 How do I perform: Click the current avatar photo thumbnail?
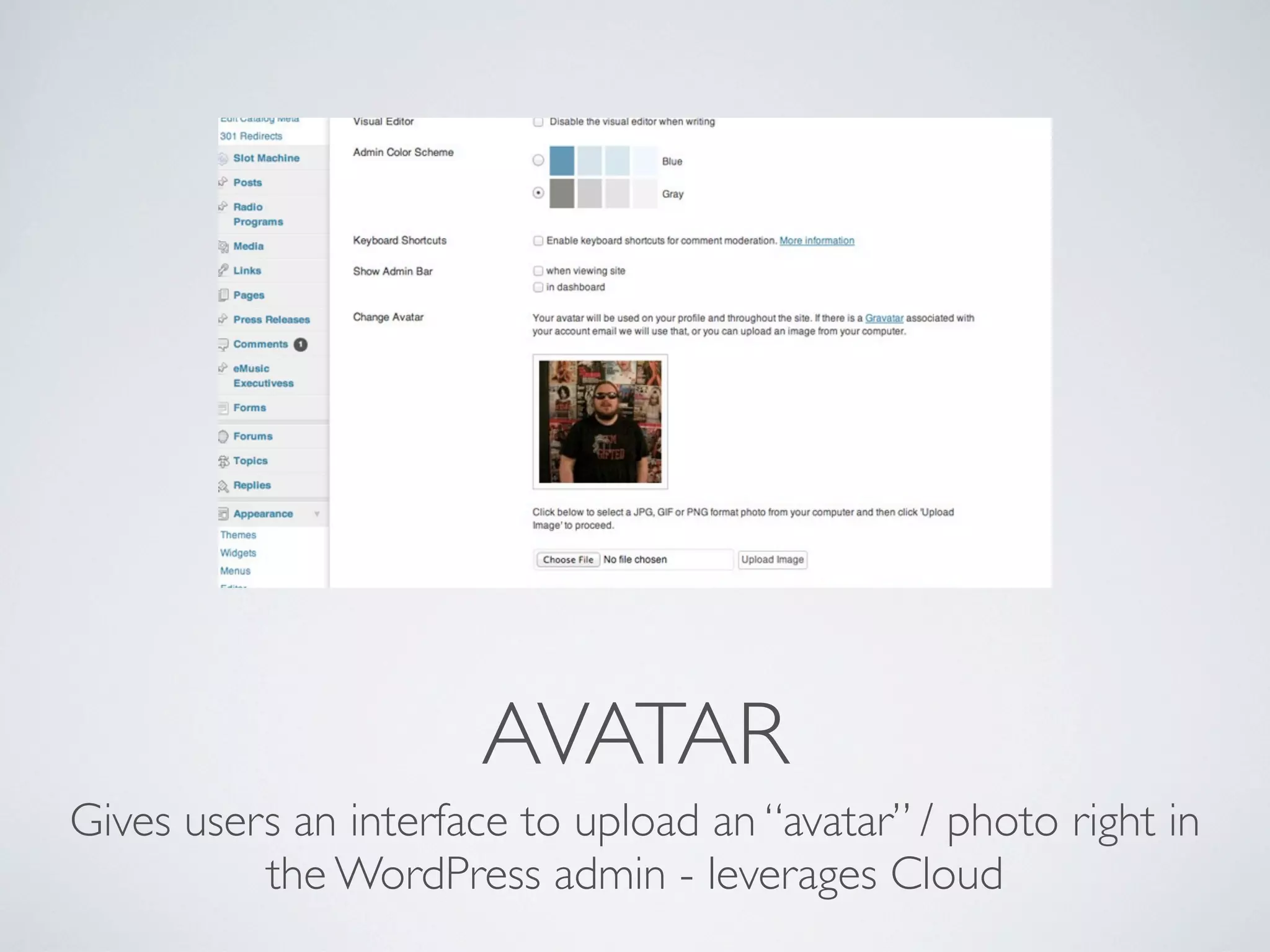(600, 421)
